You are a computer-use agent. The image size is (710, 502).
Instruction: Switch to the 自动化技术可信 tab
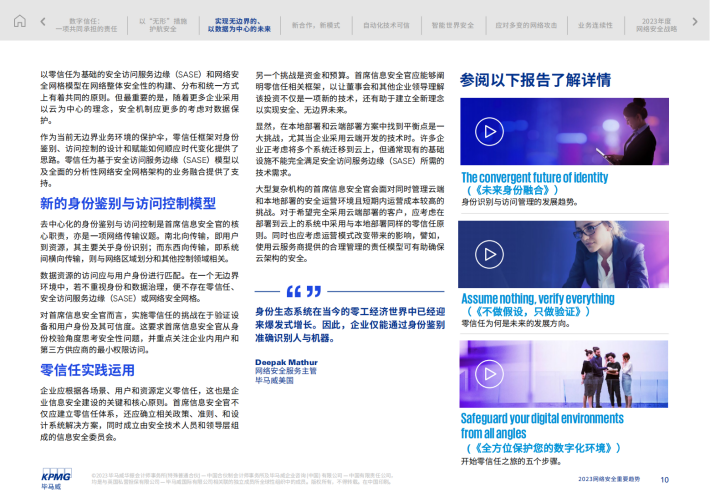coord(380,24)
